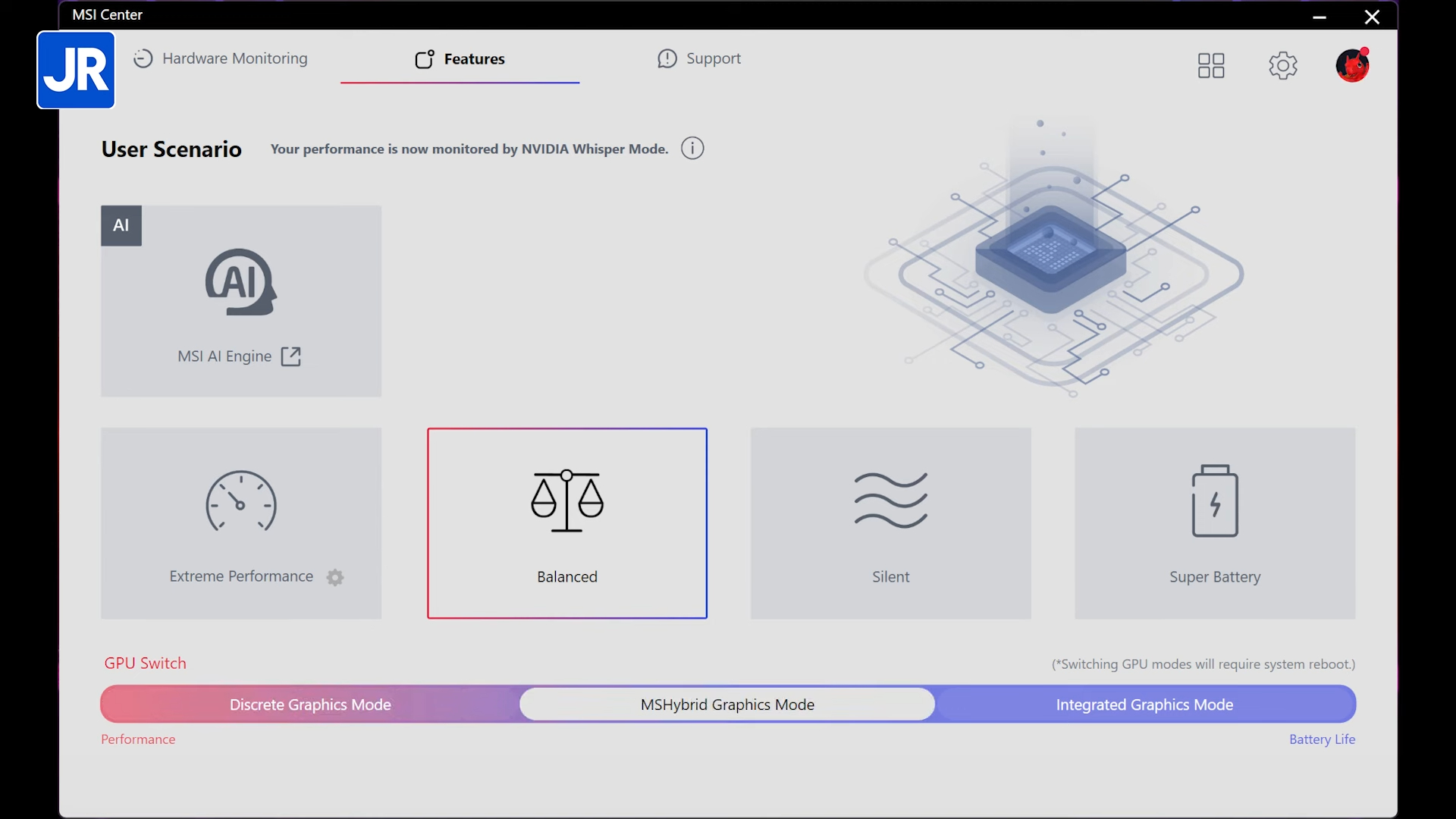Switch to Discrete Graphics Mode
The width and height of the screenshot is (1456, 819).
[x=310, y=704]
